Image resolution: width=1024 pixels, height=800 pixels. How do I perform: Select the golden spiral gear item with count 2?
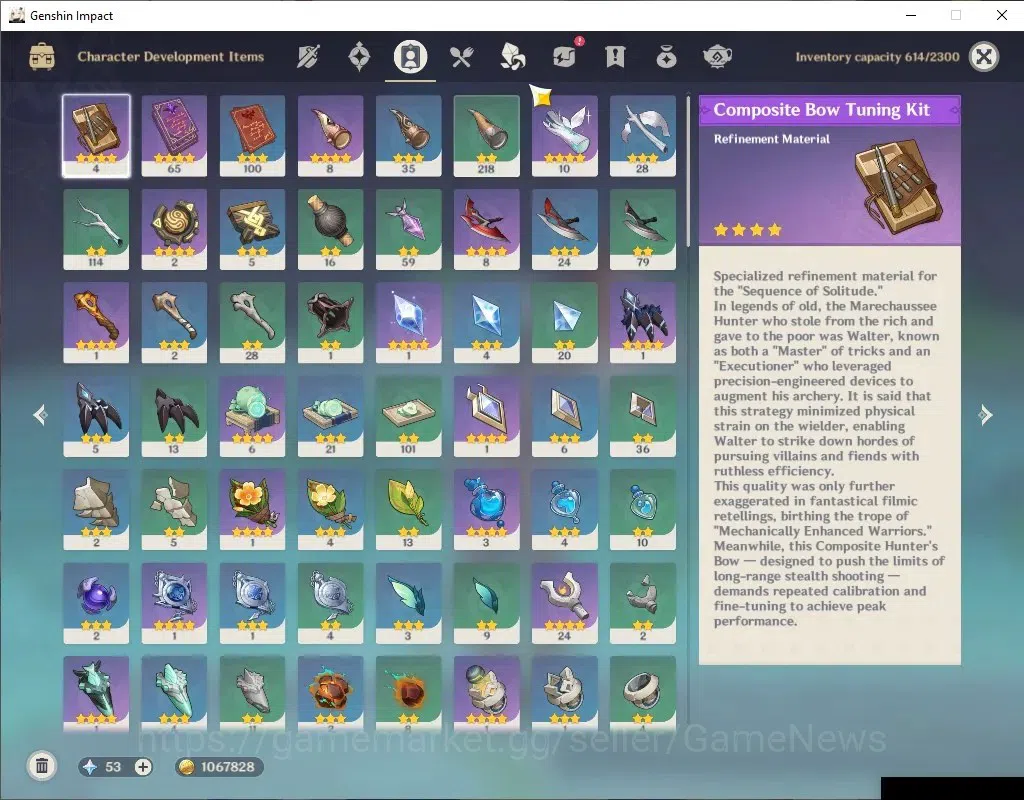(x=174, y=229)
